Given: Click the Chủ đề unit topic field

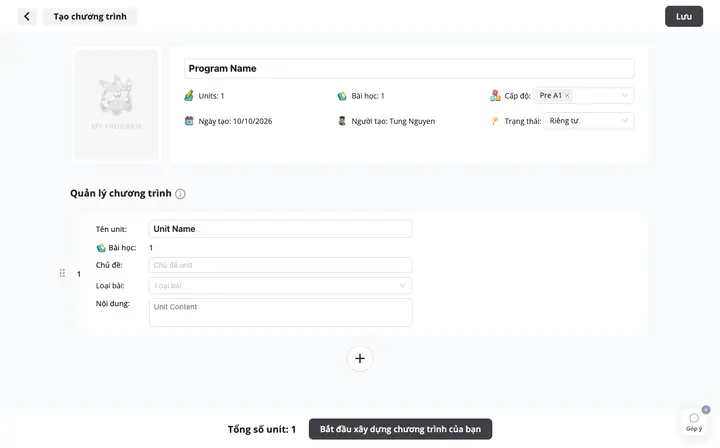Looking at the screenshot, I should click(280, 265).
